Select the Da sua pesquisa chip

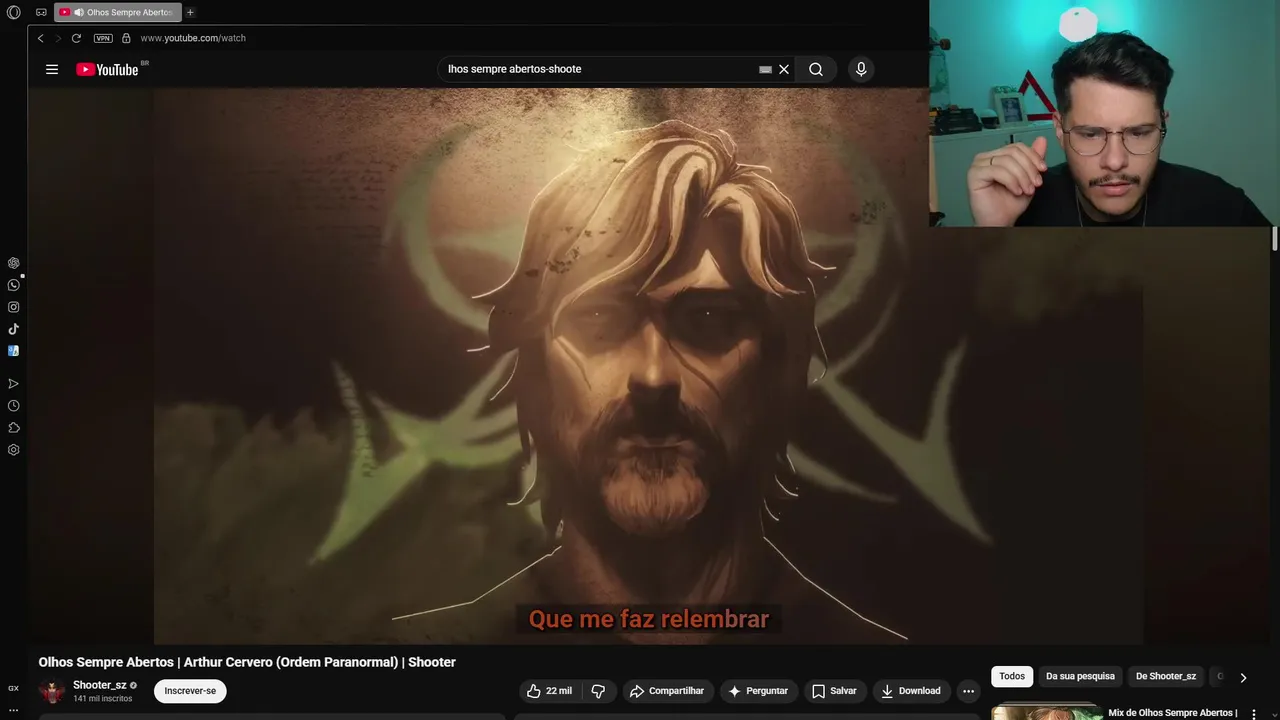tap(1080, 676)
